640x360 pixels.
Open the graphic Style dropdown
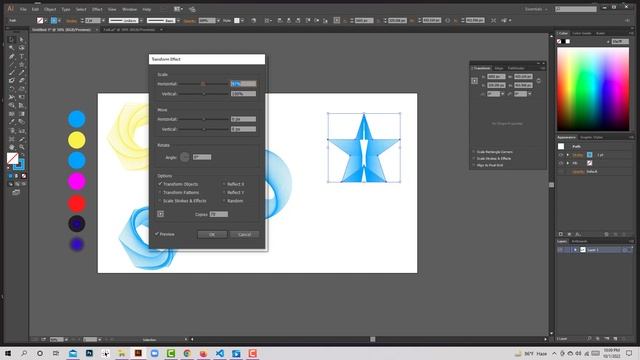242,20
